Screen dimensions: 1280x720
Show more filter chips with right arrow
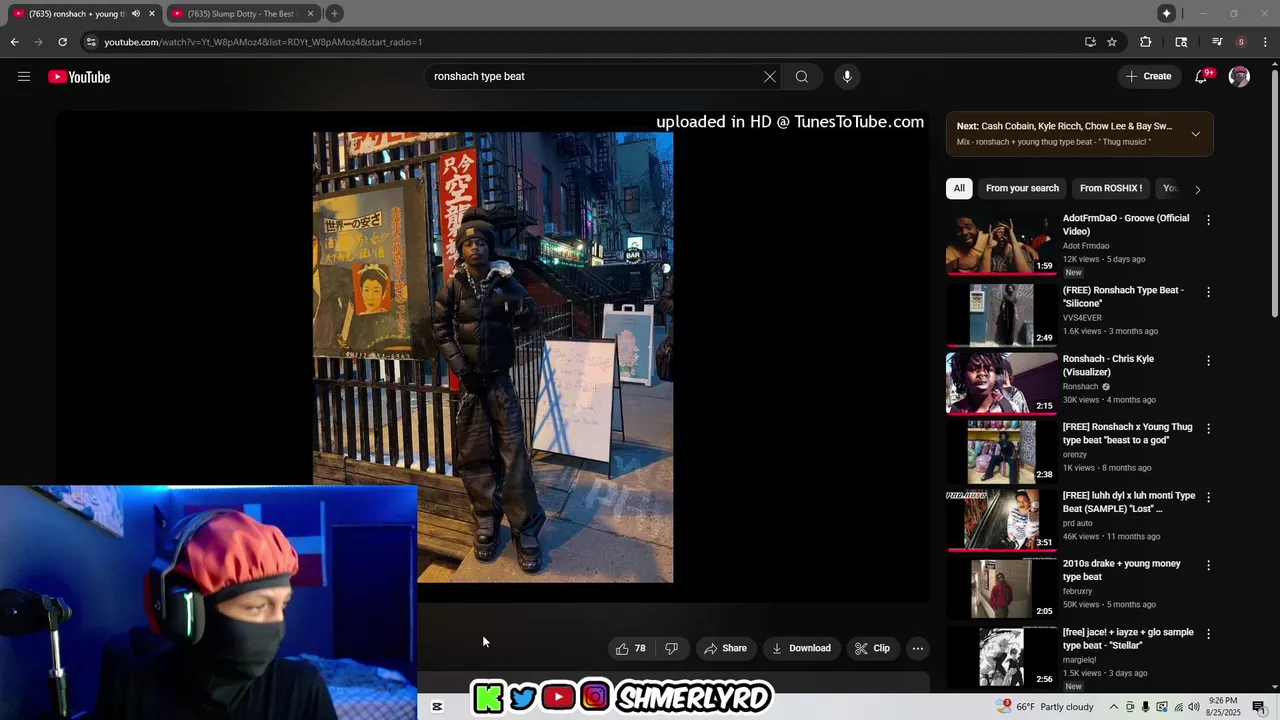[1198, 189]
